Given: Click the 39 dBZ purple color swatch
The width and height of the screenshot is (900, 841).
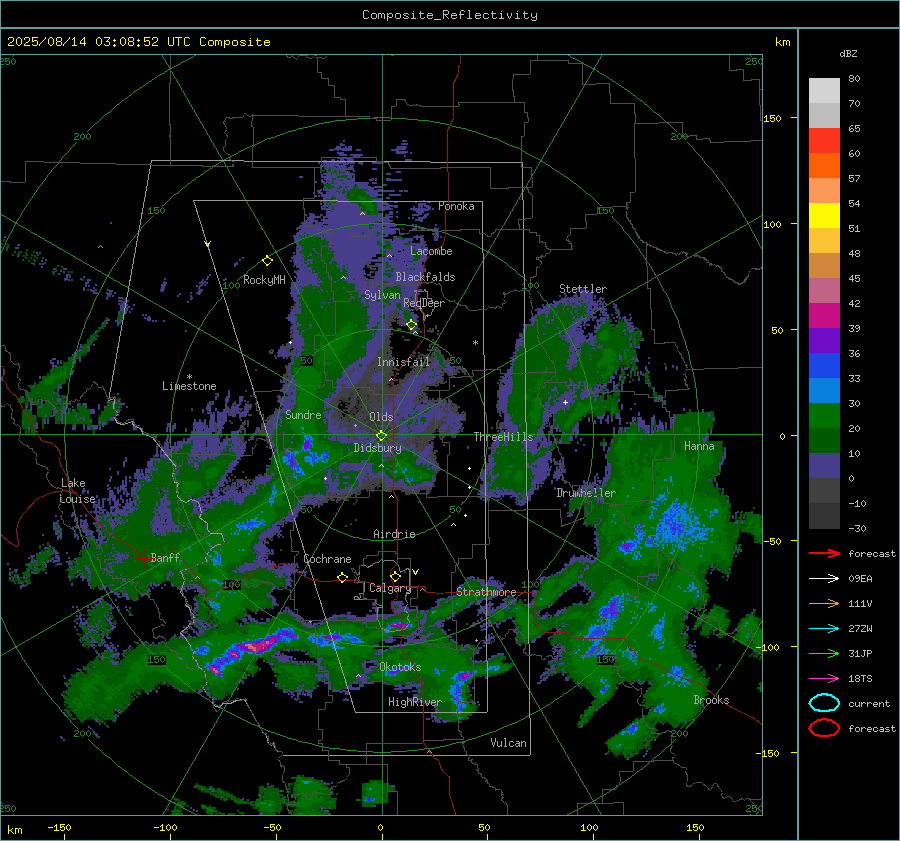Looking at the screenshot, I should (824, 340).
